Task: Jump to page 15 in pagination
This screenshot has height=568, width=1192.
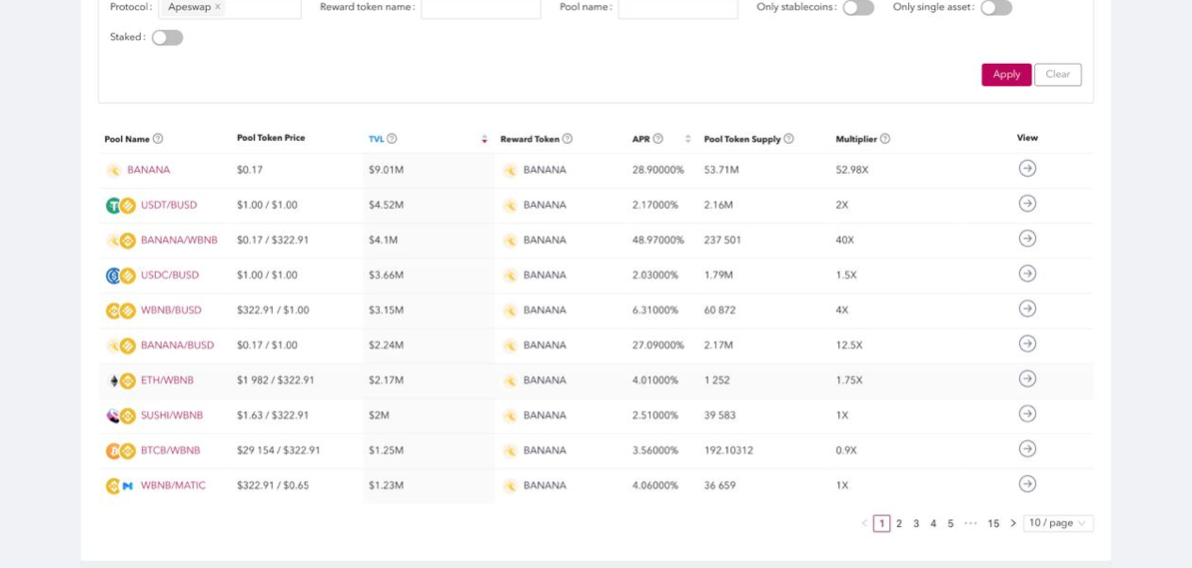Action: tap(993, 523)
